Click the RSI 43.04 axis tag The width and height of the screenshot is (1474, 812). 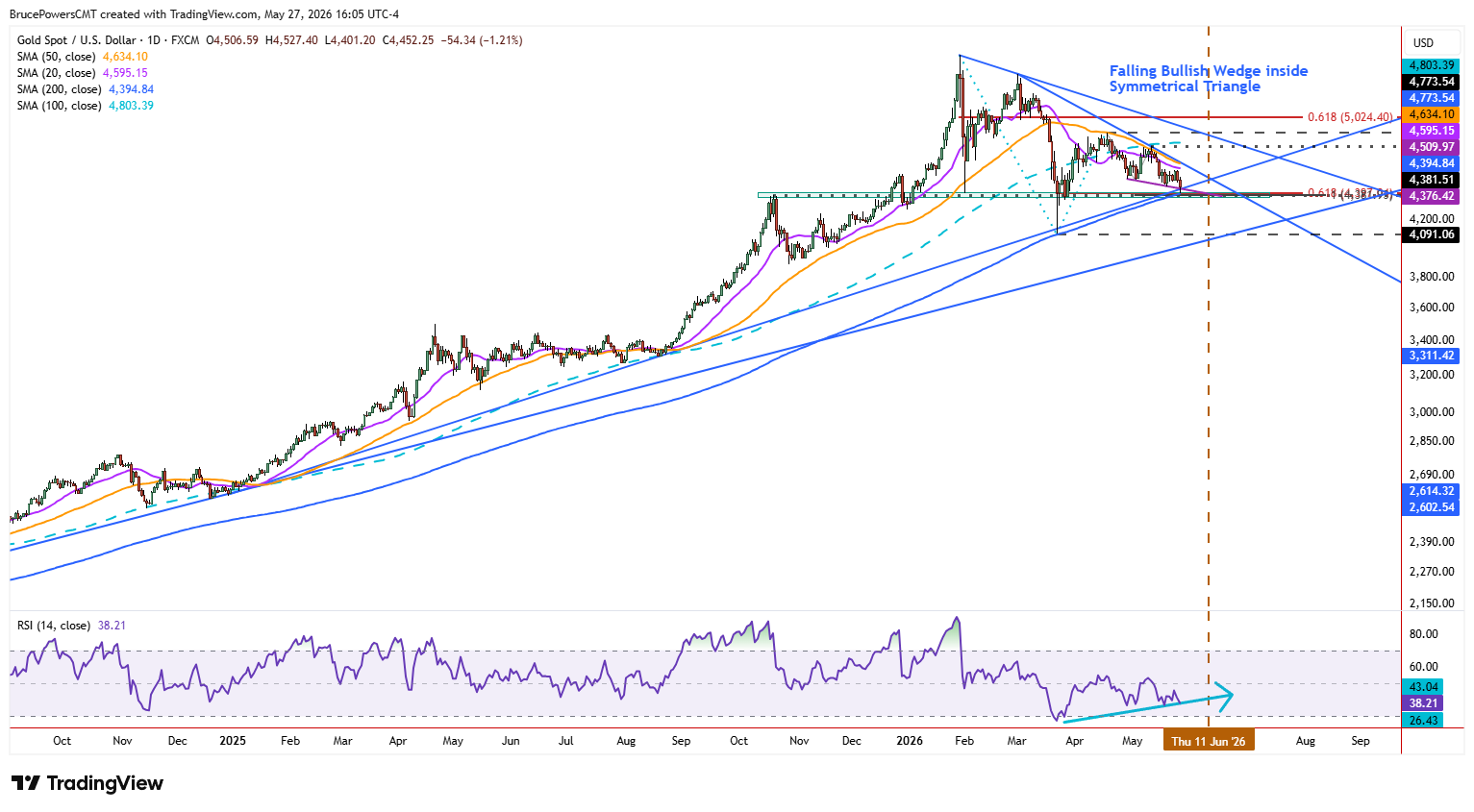[1423, 687]
